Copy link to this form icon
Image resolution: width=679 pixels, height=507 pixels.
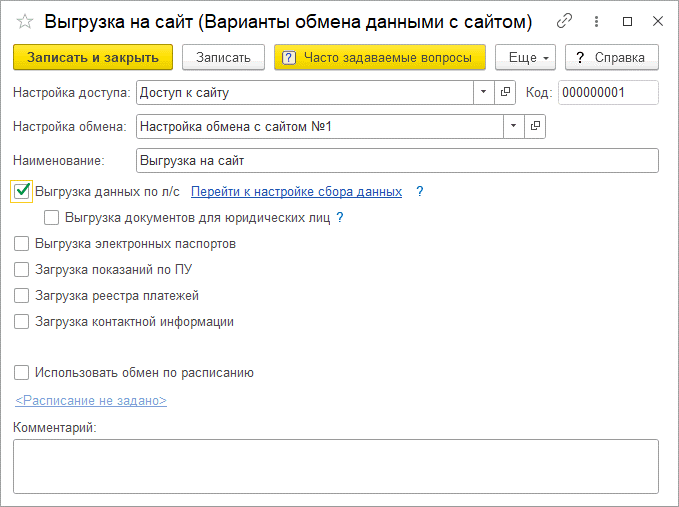pos(565,21)
